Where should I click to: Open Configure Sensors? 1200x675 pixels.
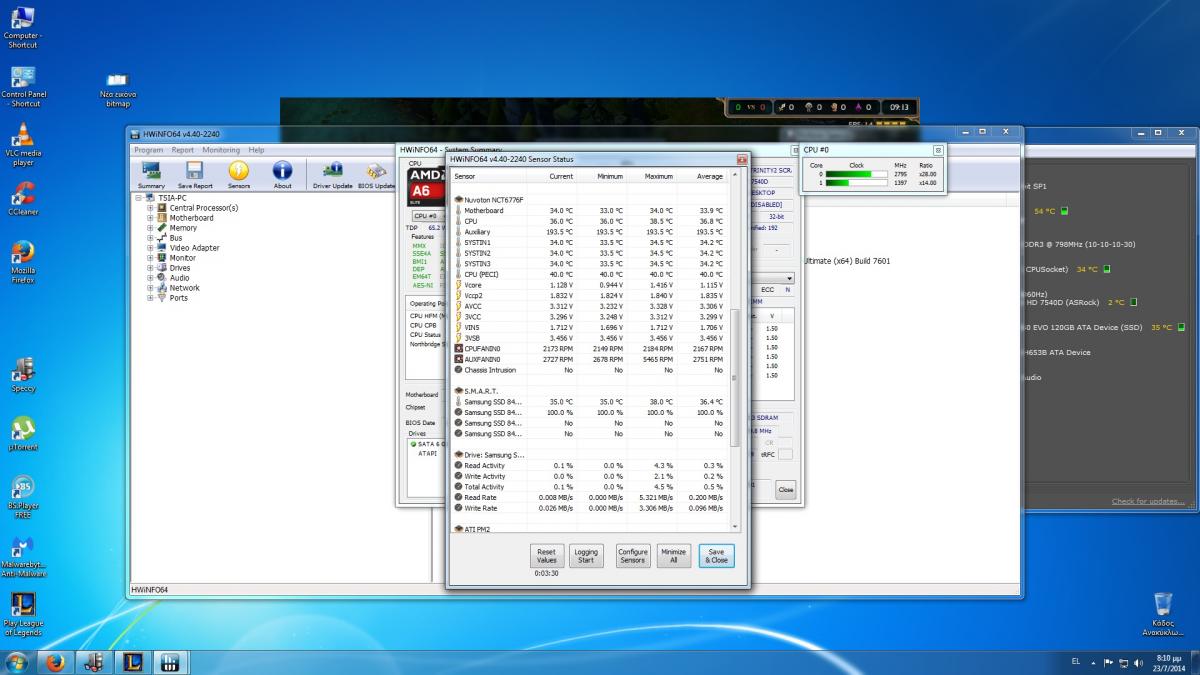pyautogui.click(x=632, y=556)
